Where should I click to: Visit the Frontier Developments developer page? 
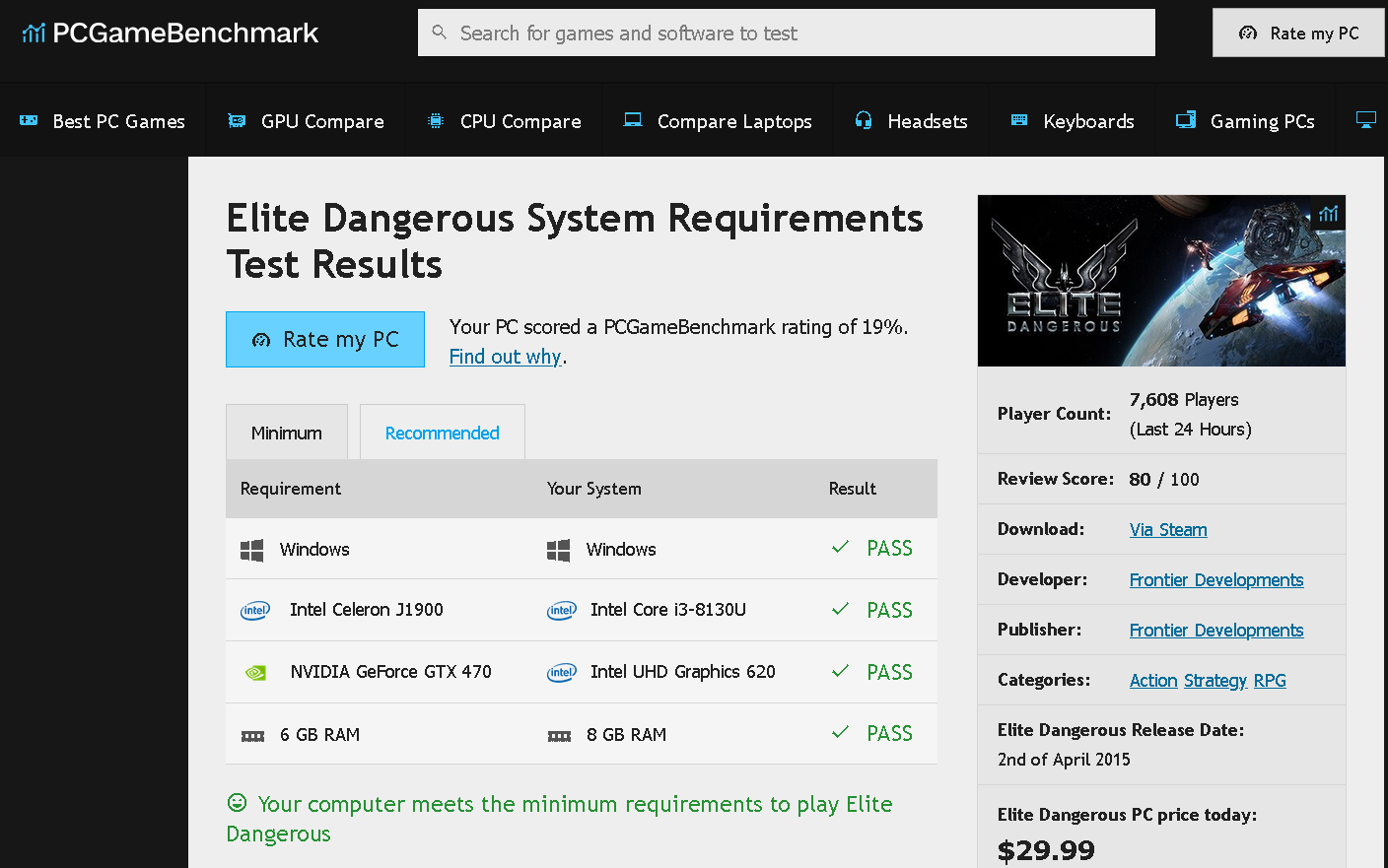1216,579
